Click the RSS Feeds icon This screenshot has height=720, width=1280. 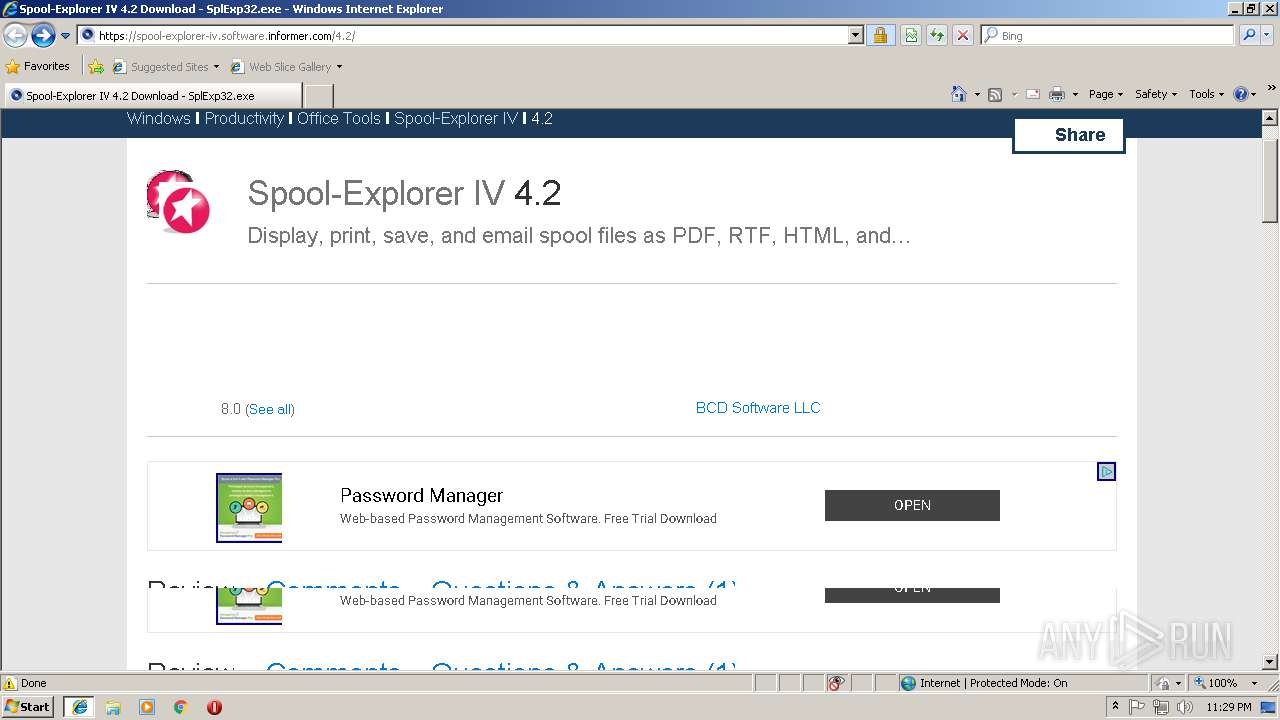995,94
